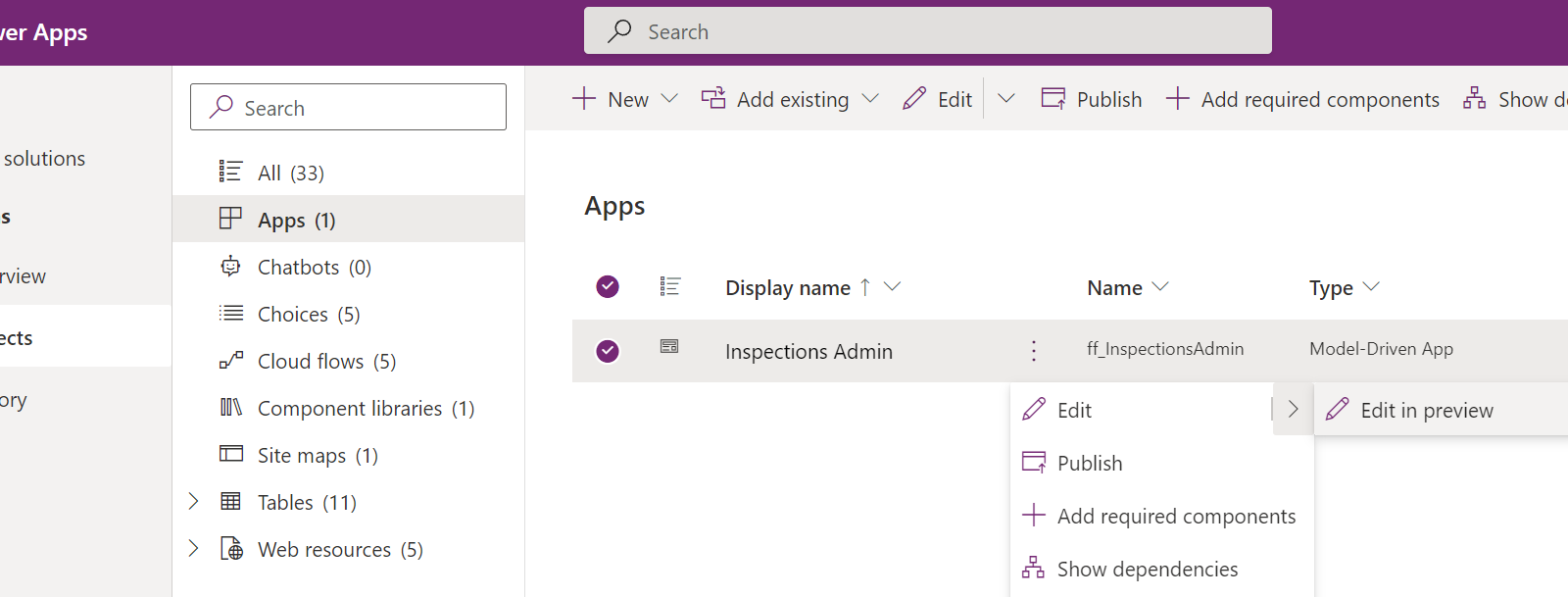Image resolution: width=1568 pixels, height=597 pixels.
Task: Click the Inspections Admin more options ellipsis
Action: tap(1033, 350)
